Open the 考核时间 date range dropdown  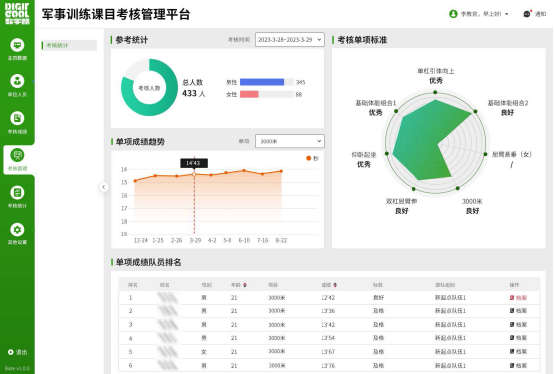289,40
